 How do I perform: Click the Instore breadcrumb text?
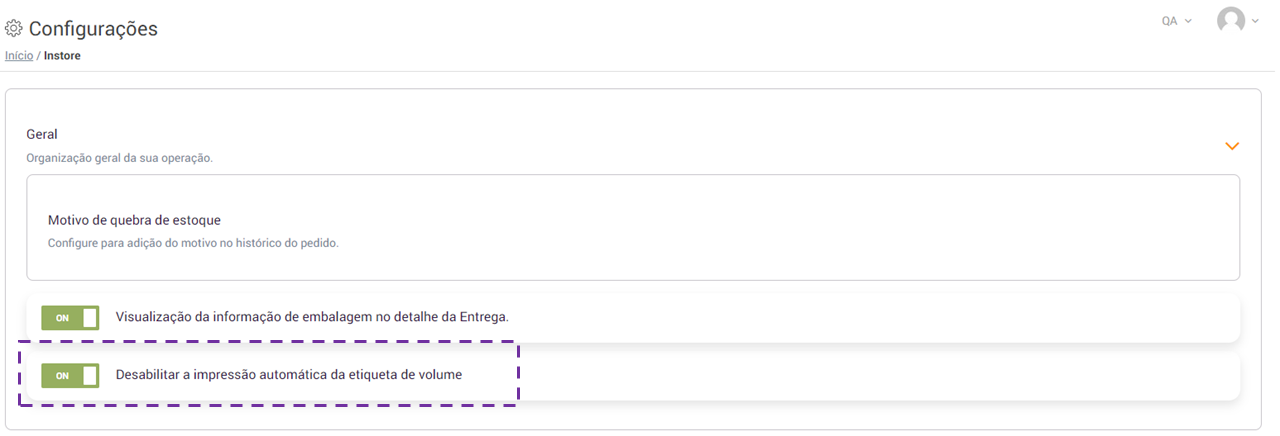pos(62,56)
